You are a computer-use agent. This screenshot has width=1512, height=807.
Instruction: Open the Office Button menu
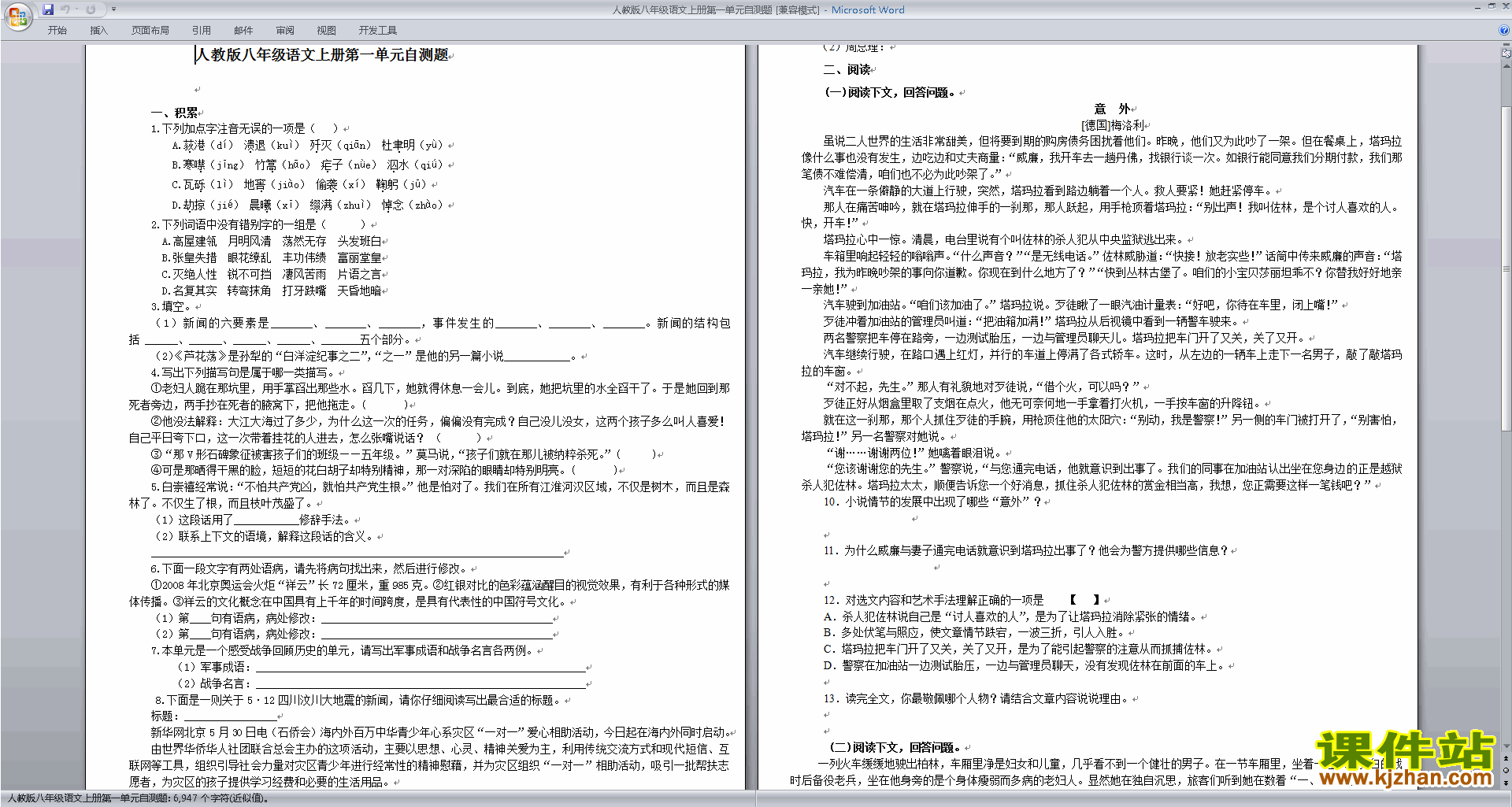pos(17,16)
